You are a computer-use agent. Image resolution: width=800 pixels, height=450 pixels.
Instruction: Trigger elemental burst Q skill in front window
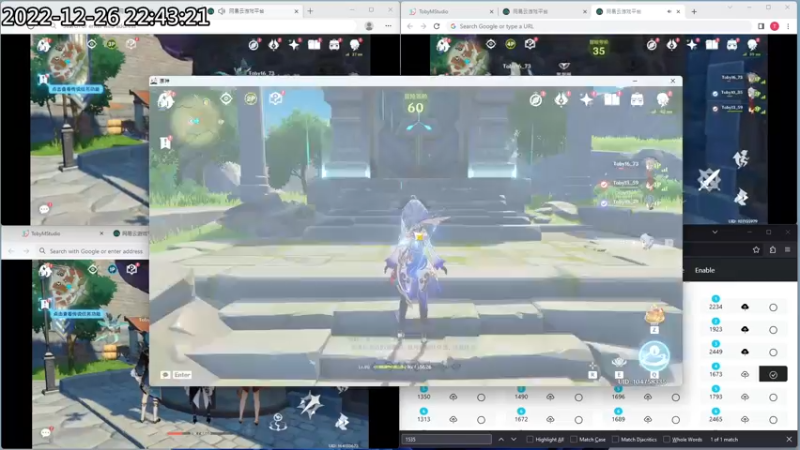coord(654,356)
